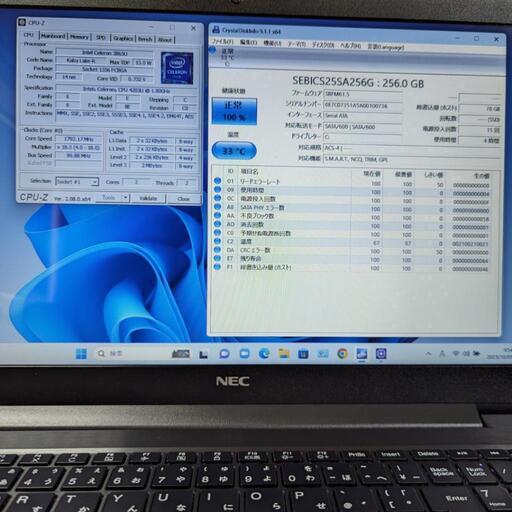The width and height of the screenshot is (512, 512).
Task: Open the ディスク(D) menu in CrystalDiskInfo
Action: click(323, 45)
